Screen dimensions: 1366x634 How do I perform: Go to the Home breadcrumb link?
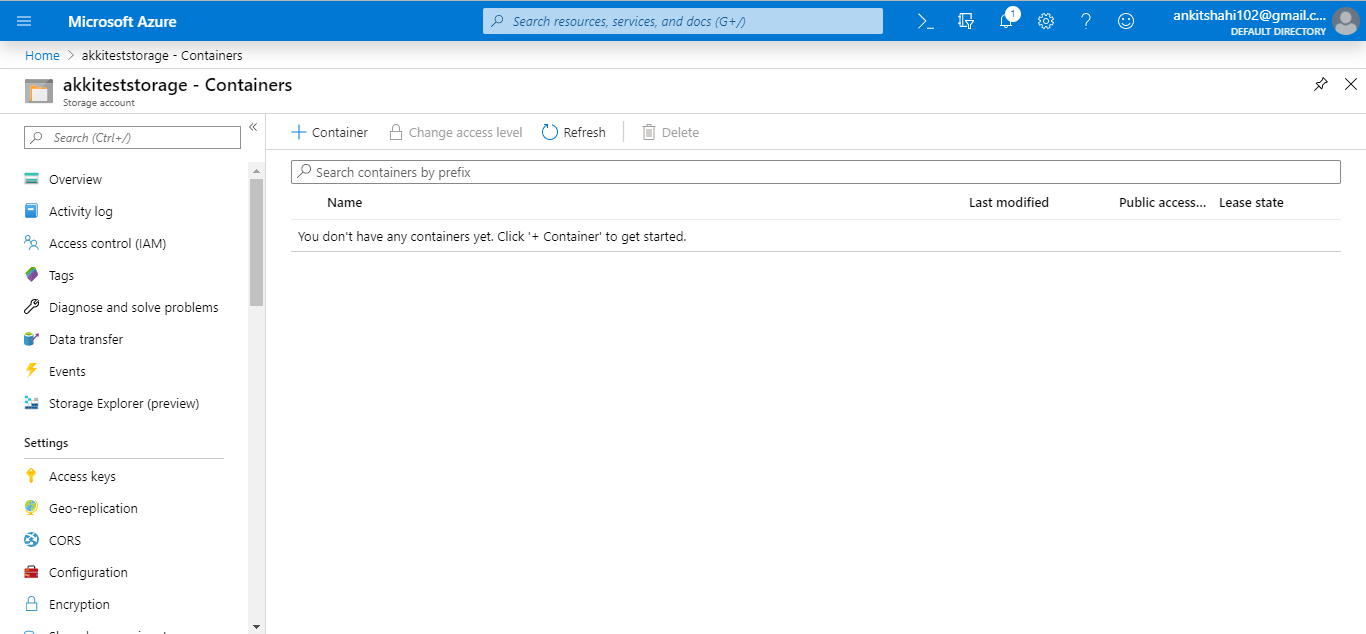pyautogui.click(x=42, y=55)
